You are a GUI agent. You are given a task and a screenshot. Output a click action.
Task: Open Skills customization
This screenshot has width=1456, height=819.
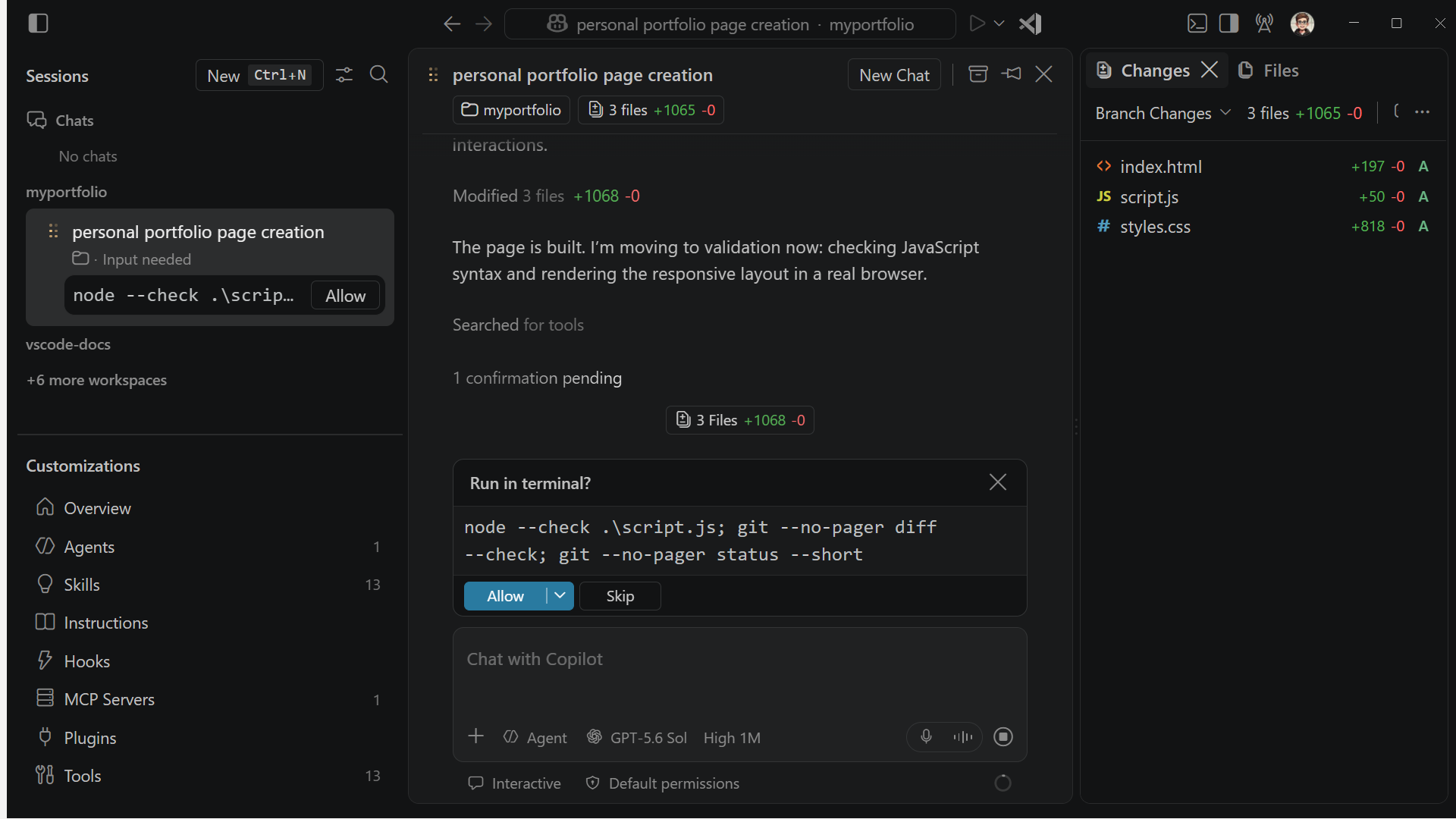point(209,584)
